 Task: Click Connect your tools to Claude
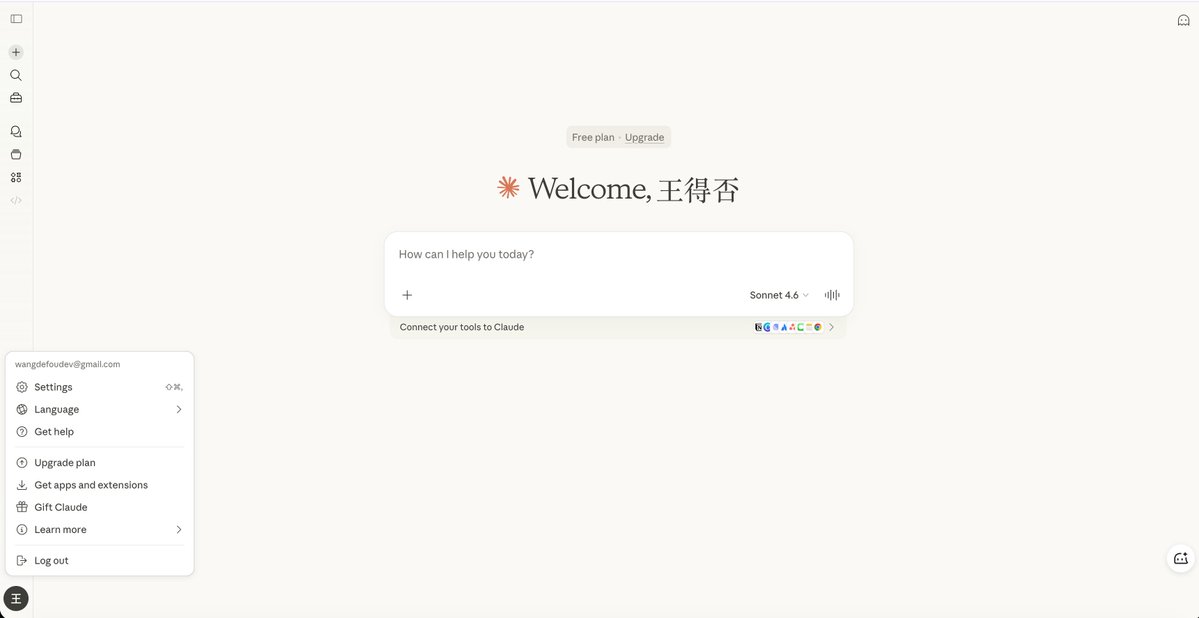[x=462, y=327]
